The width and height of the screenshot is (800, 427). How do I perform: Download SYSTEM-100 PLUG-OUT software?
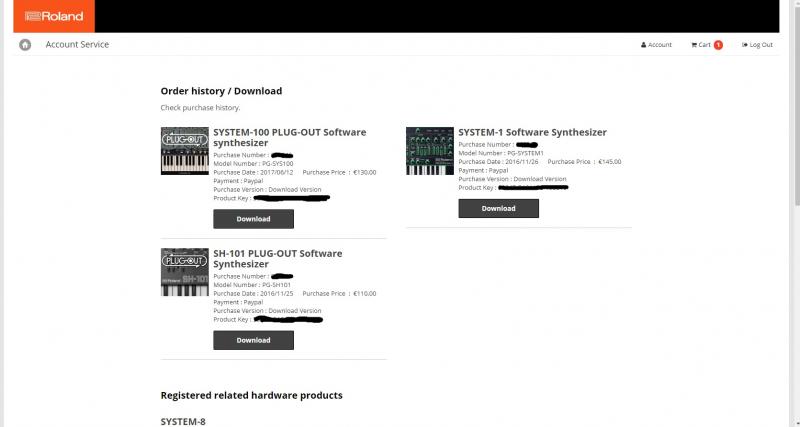[x=254, y=219]
